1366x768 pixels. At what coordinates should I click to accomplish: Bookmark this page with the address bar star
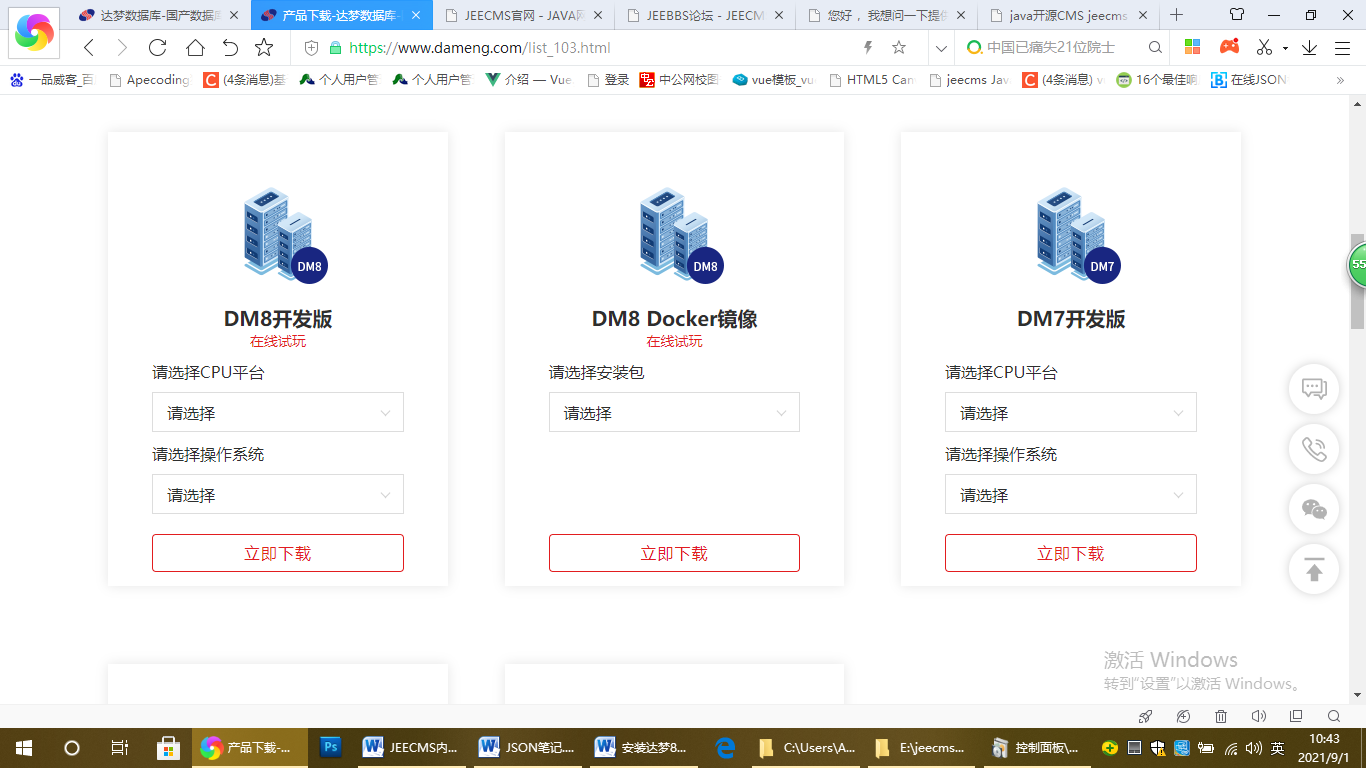pos(899,48)
